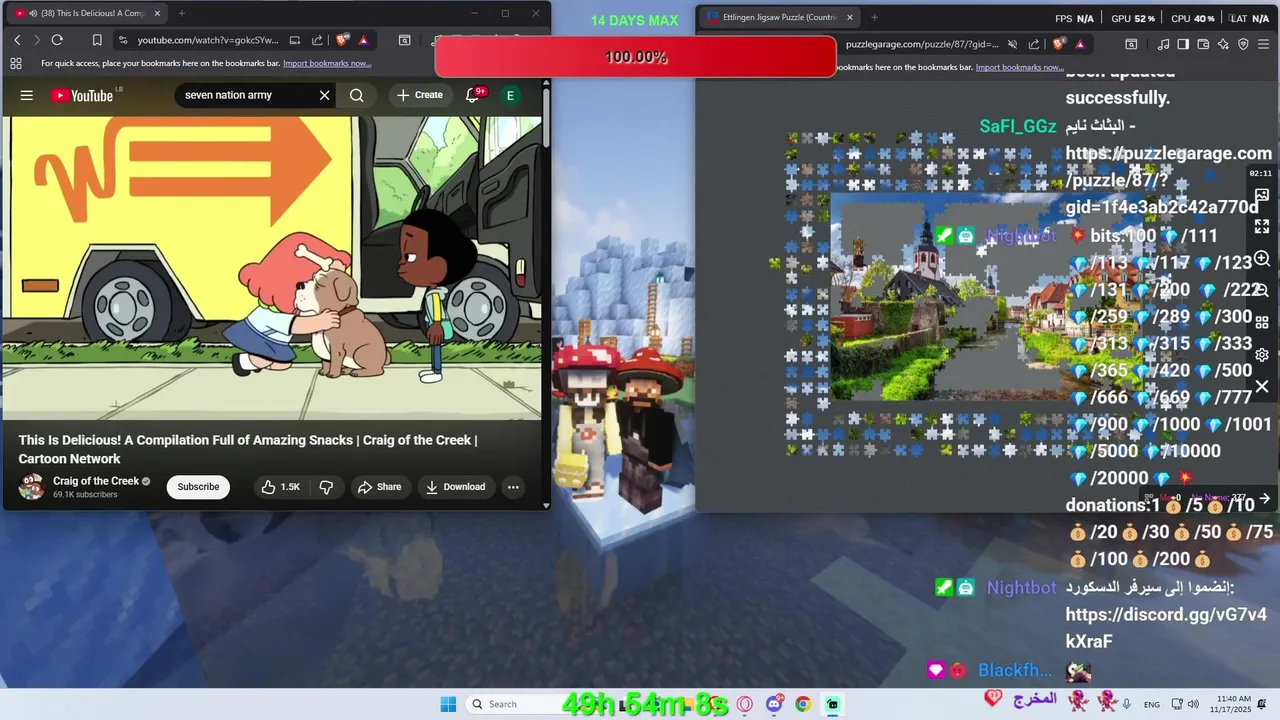
Task: Switch the ENG input language
Action: 1152,704
